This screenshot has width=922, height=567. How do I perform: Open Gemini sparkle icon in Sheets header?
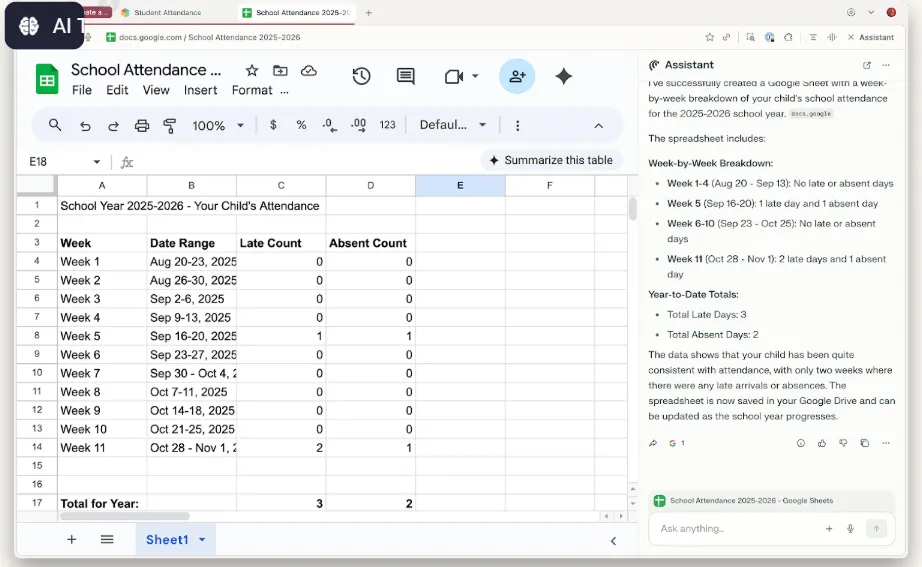[x=564, y=77]
